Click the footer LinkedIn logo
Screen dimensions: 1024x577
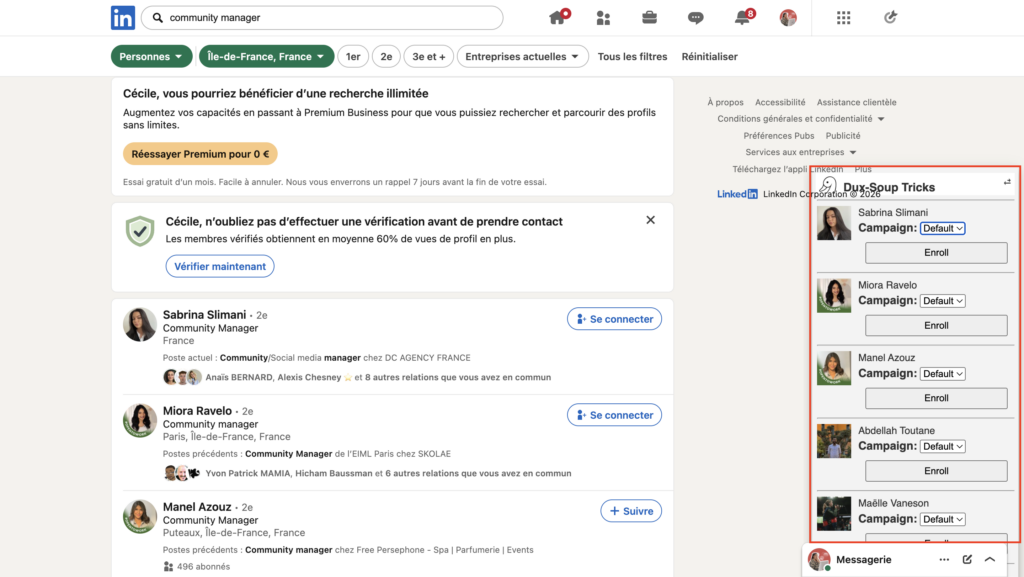737,194
